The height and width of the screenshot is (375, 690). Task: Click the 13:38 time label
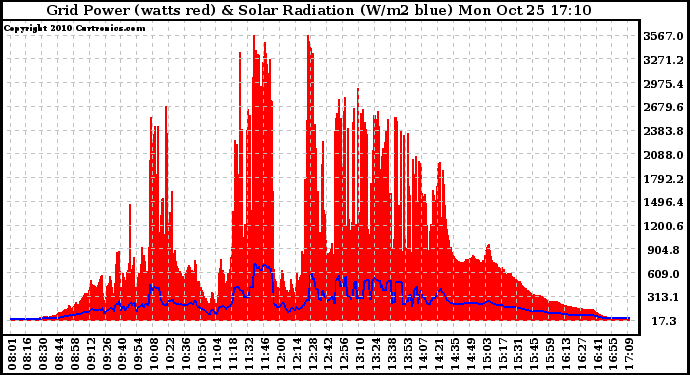(x=391, y=353)
